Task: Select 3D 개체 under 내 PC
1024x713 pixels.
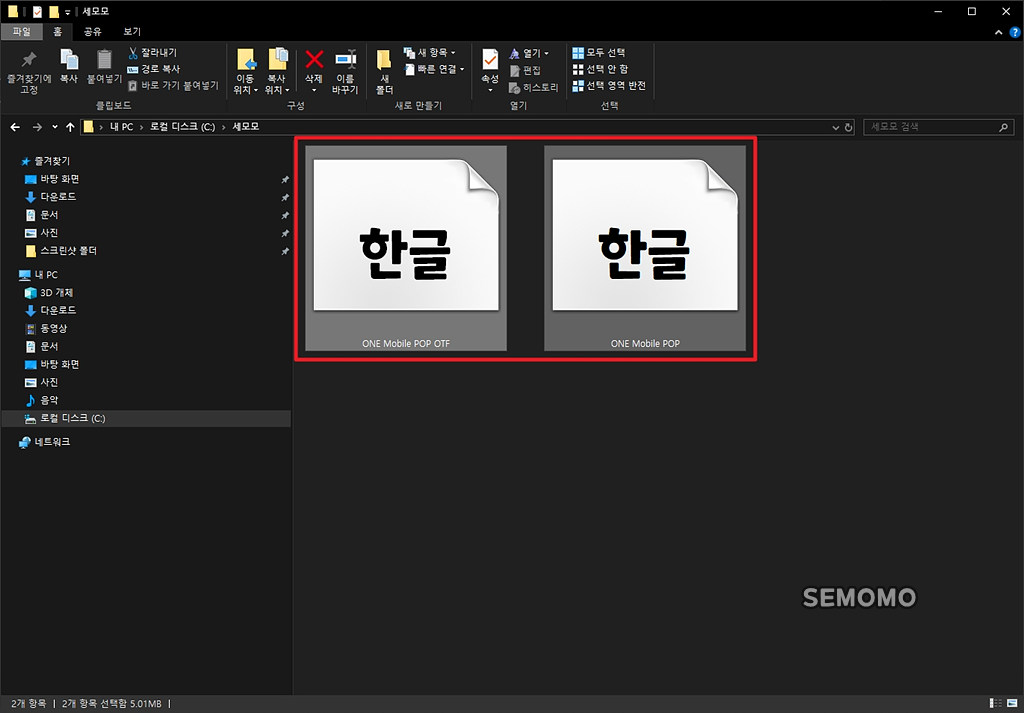Action: coord(49,293)
